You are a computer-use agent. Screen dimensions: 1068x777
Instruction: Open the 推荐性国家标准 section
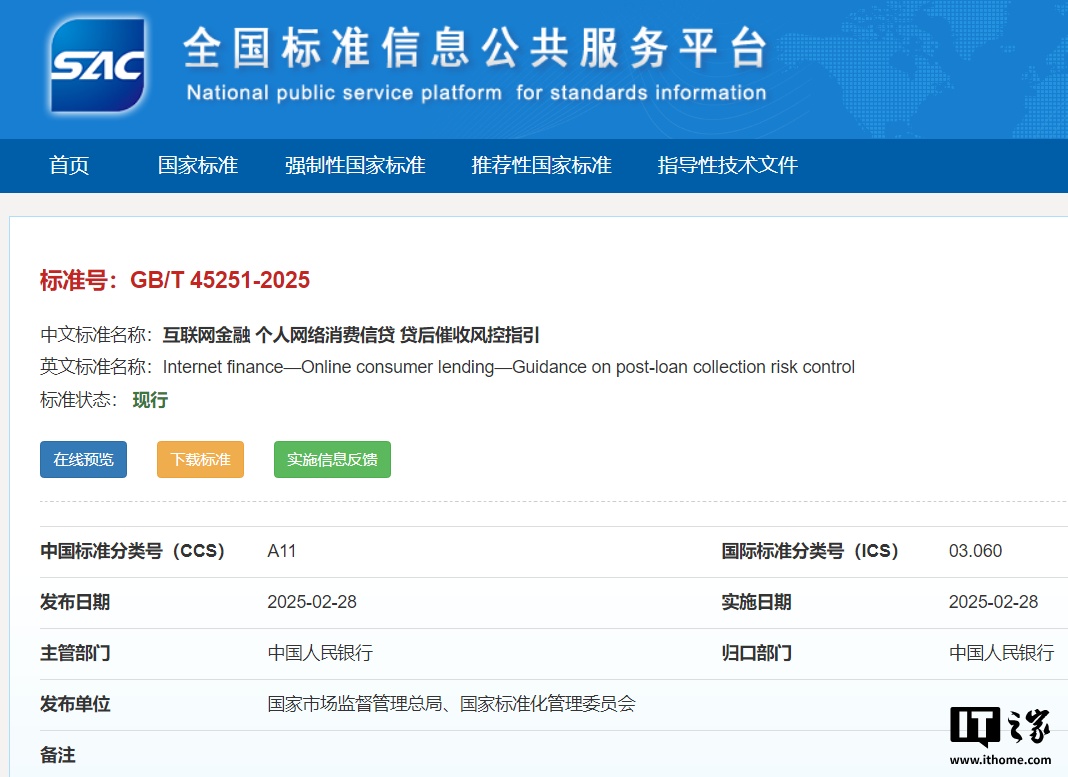(542, 165)
